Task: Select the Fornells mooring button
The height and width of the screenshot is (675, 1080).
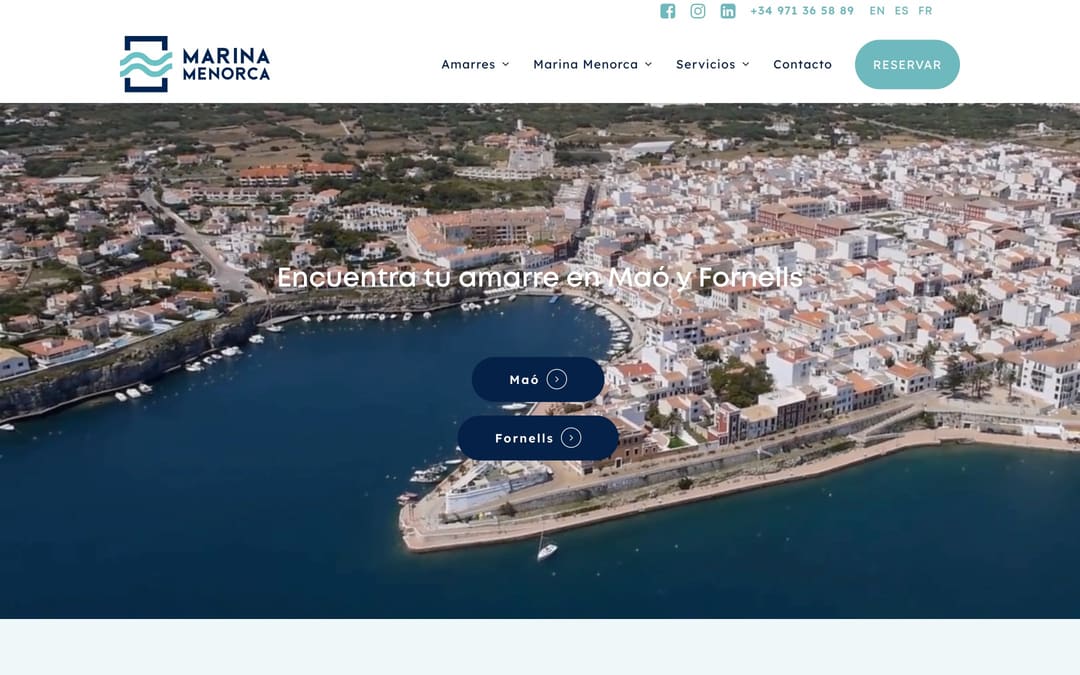Action: click(x=538, y=438)
